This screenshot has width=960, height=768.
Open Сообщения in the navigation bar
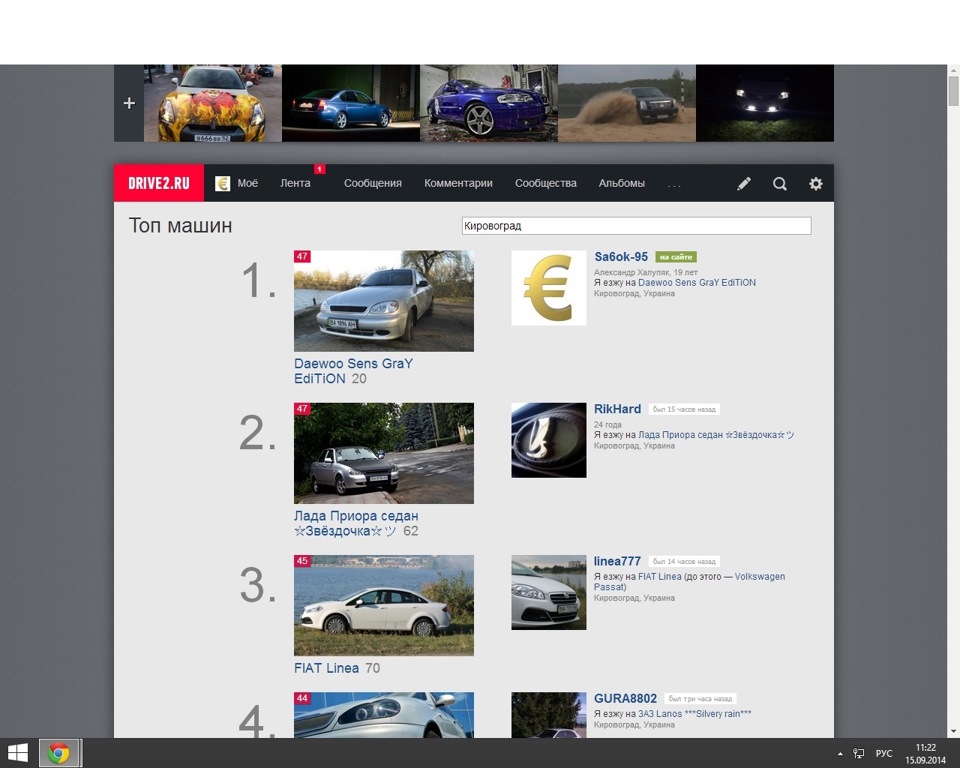tap(372, 183)
